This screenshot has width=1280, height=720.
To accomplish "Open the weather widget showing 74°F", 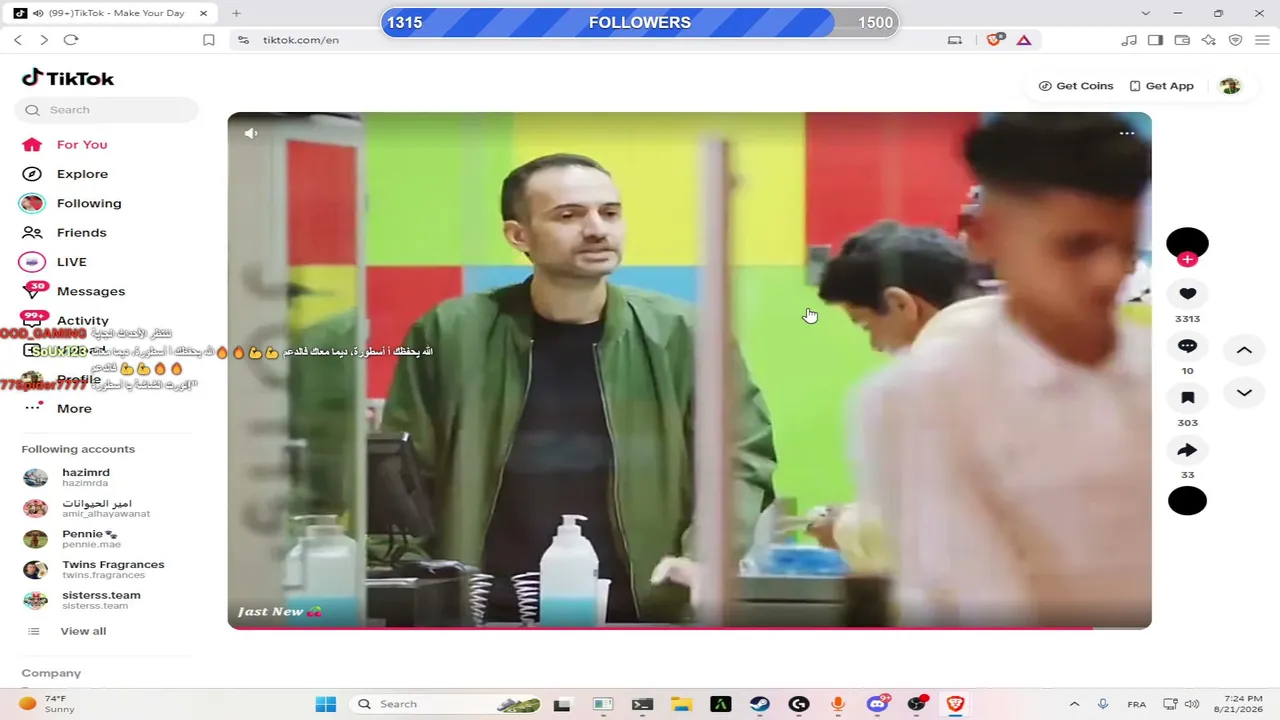I will click(47, 704).
